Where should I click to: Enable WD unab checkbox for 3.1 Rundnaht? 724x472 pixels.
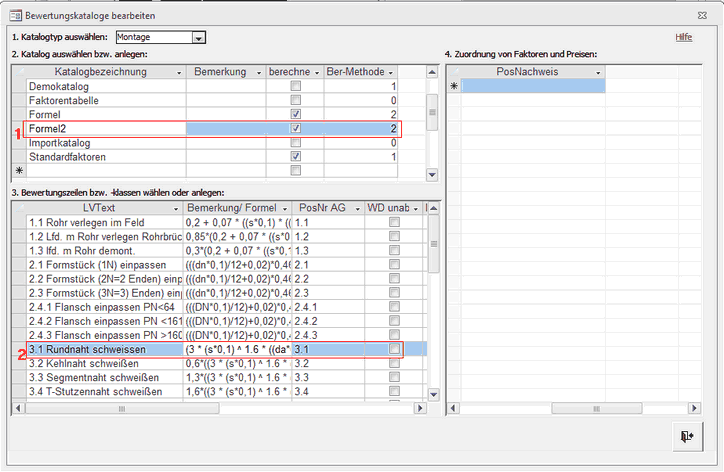395,349
